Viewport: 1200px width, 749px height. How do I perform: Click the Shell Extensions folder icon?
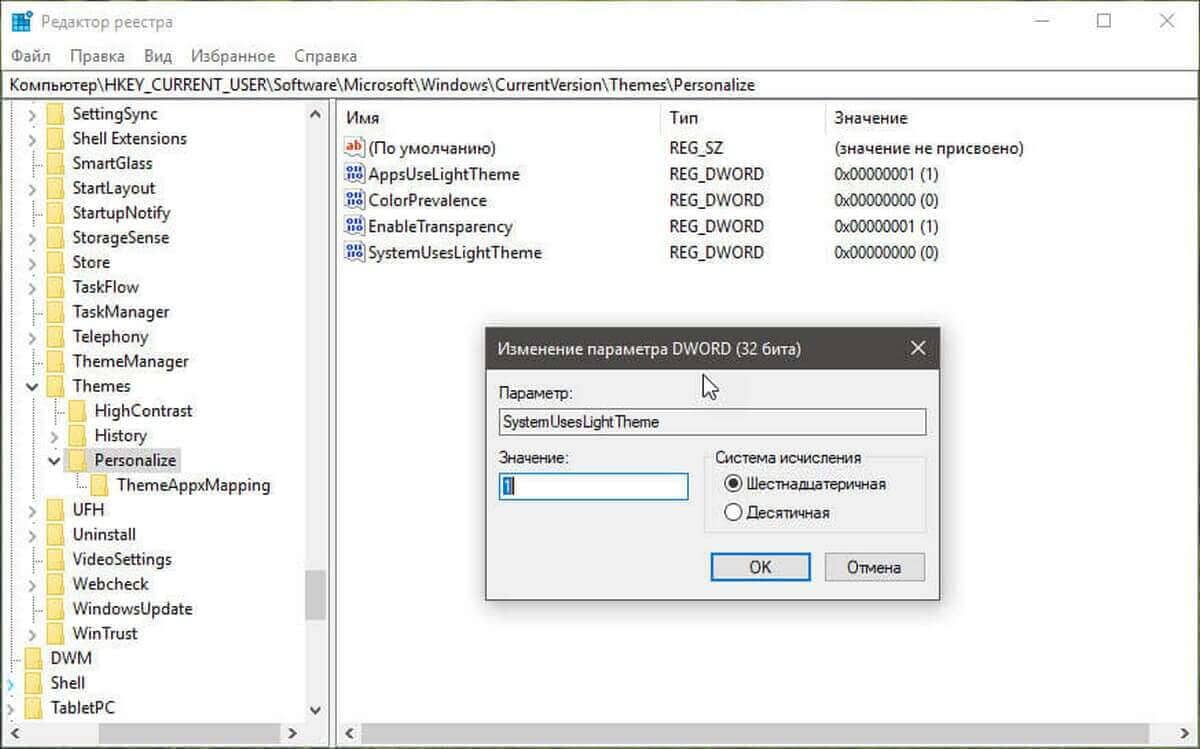click(x=54, y=139)
